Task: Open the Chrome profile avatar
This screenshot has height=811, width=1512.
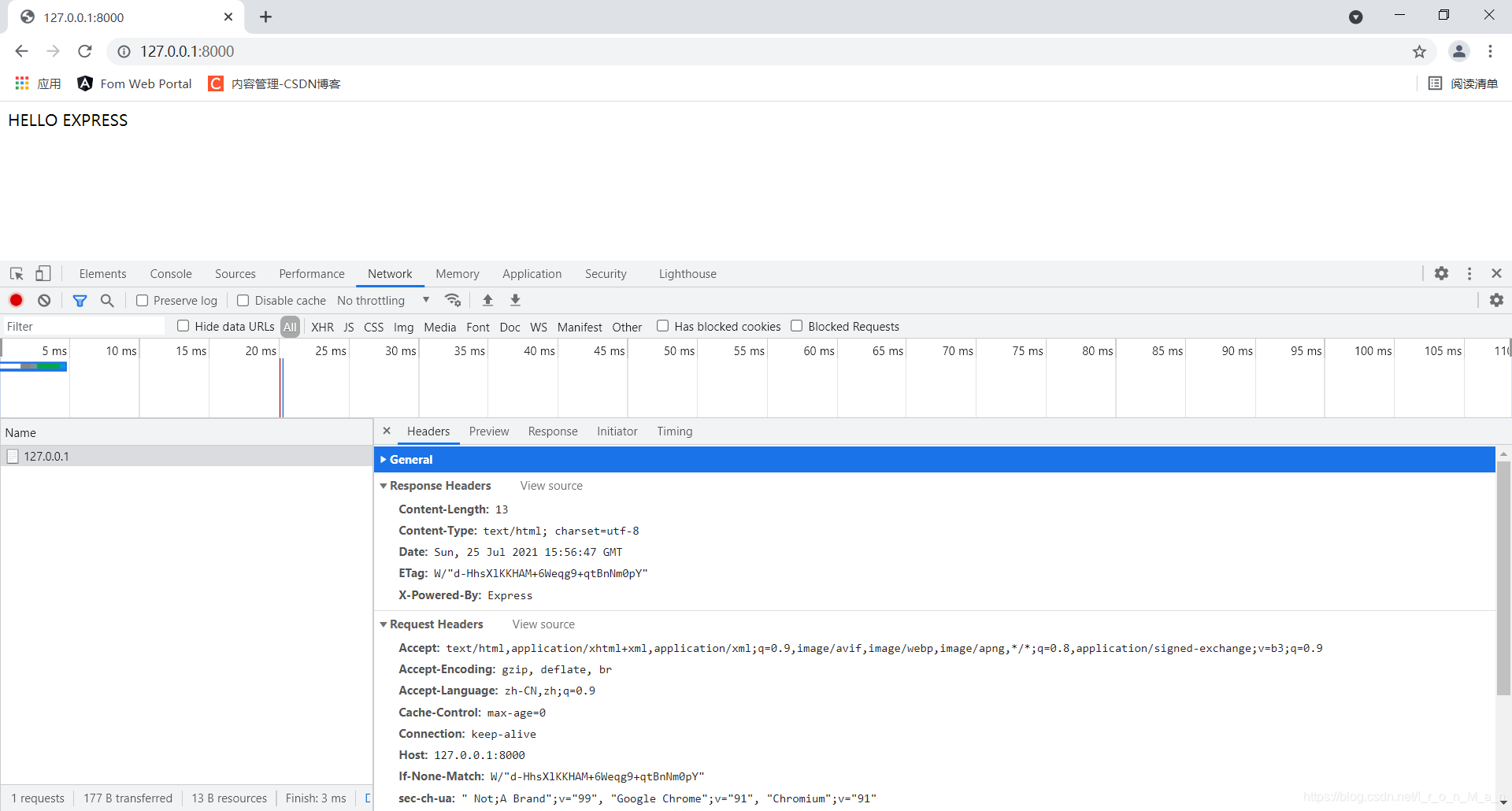Action: coord(1458,51)
